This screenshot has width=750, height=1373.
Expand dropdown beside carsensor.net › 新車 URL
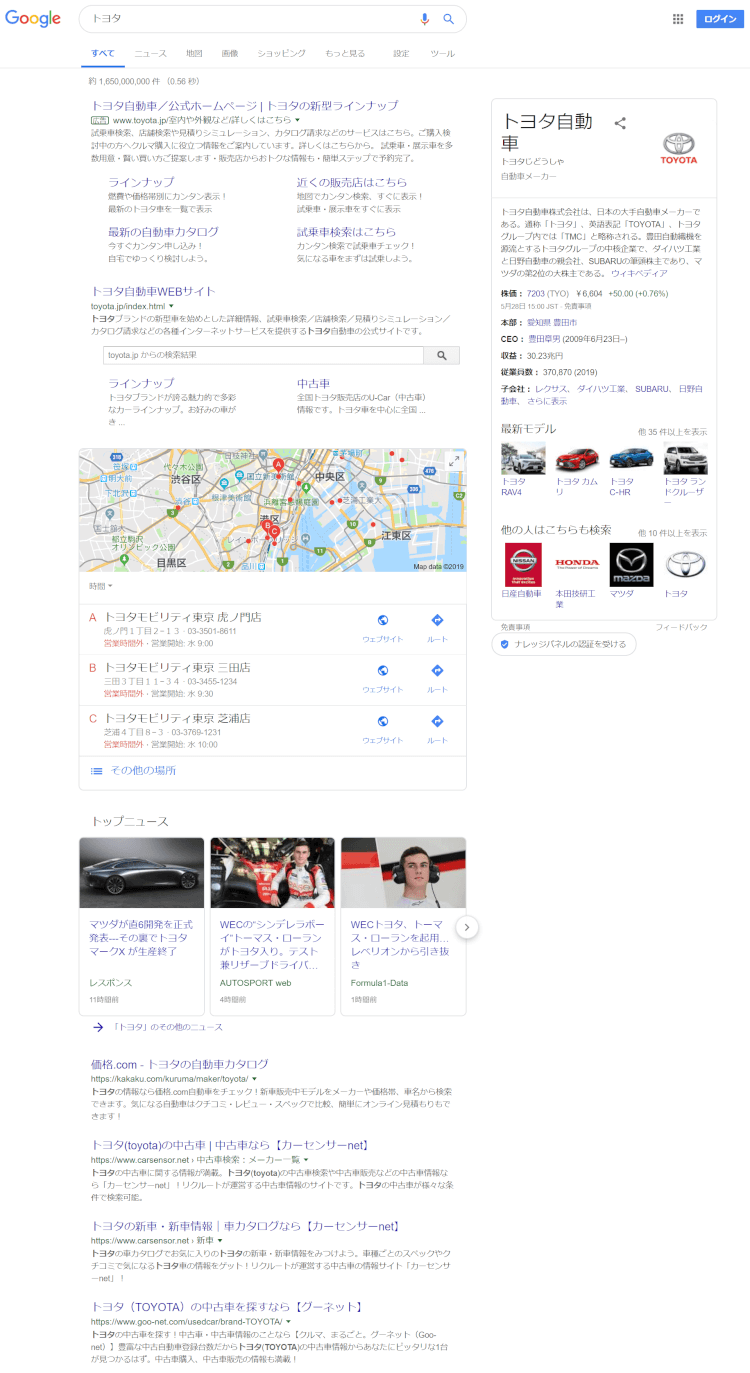[x=219, y=1240]
